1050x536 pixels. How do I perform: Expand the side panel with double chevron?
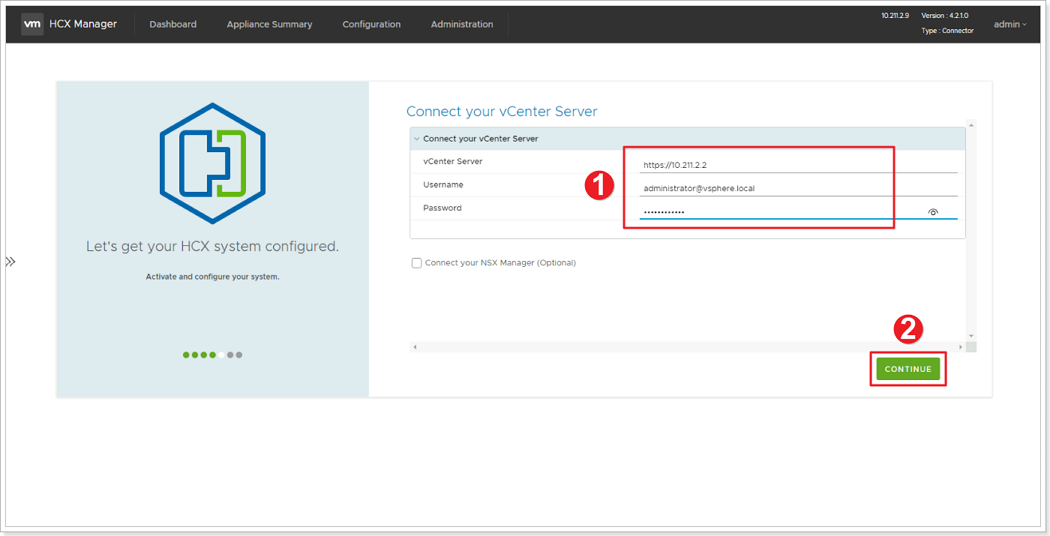10,262
